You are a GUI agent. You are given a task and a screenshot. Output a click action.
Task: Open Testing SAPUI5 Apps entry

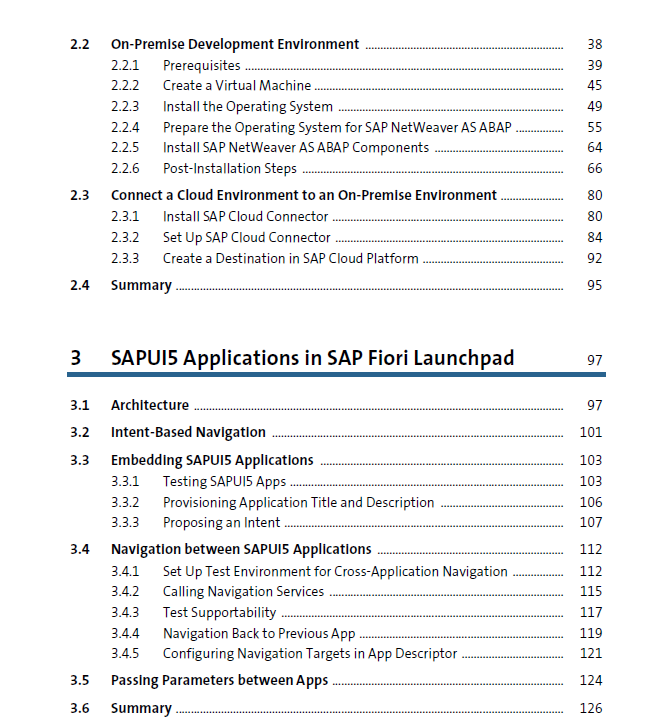click(x=225, y=482)
